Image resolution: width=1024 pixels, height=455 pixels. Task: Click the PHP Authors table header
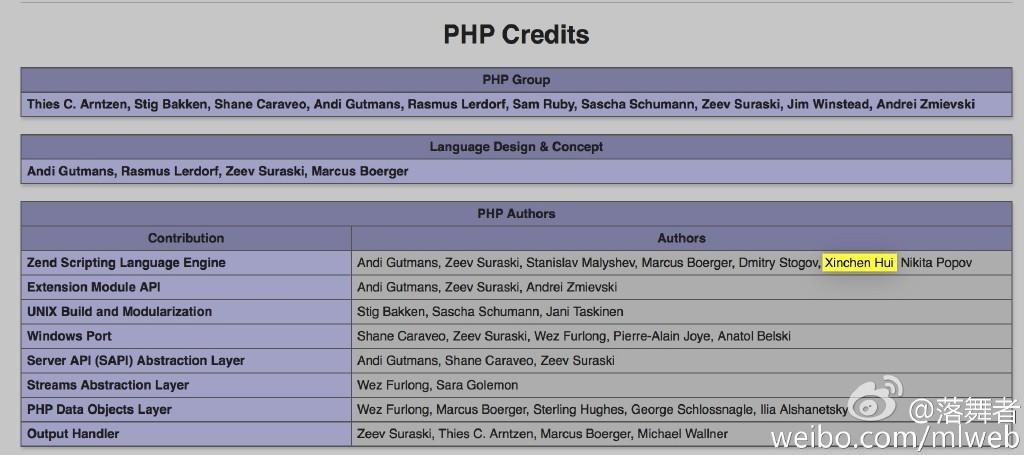click(516, 213)
